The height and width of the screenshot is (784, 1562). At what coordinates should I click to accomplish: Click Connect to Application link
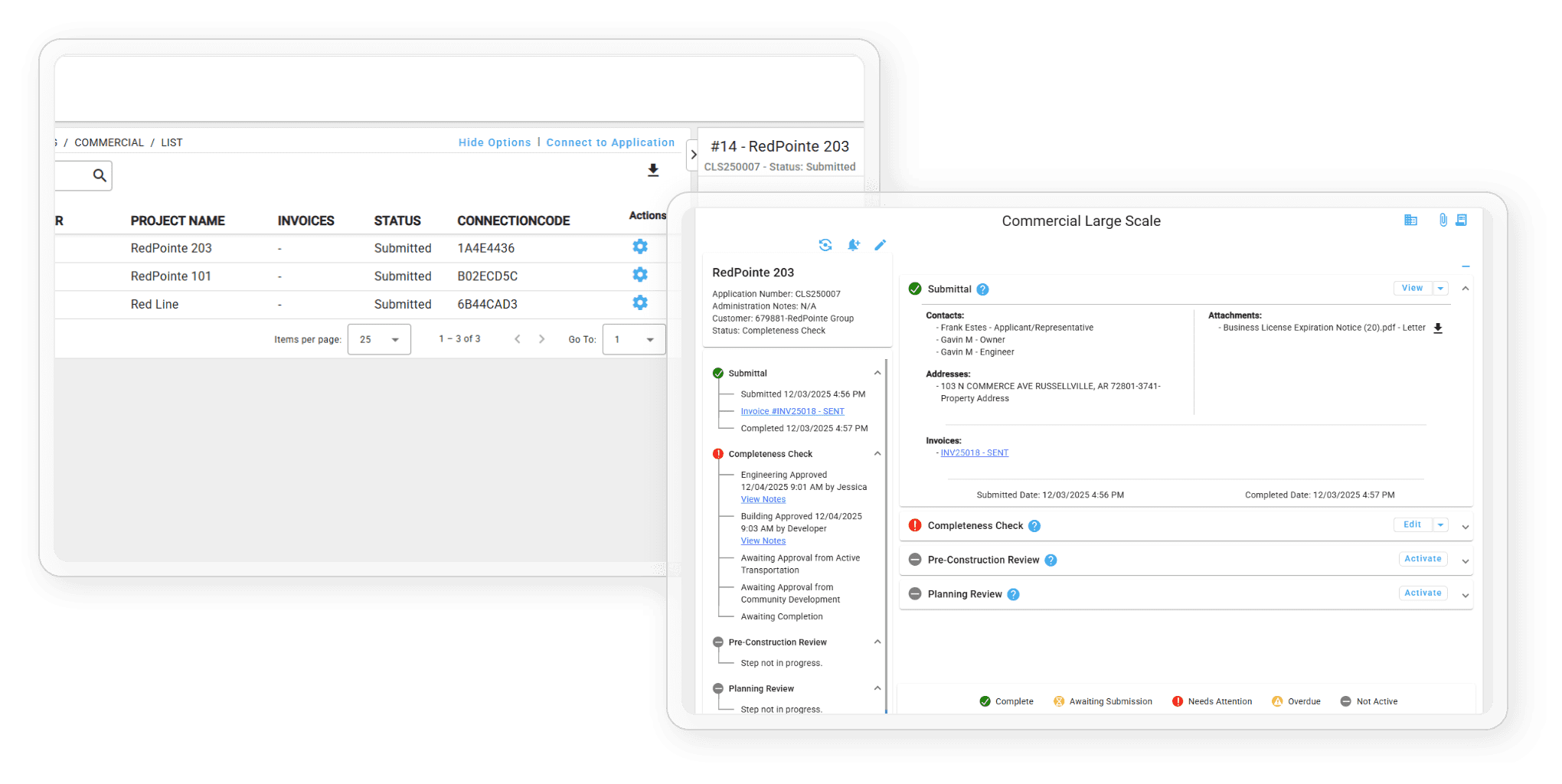610,142
